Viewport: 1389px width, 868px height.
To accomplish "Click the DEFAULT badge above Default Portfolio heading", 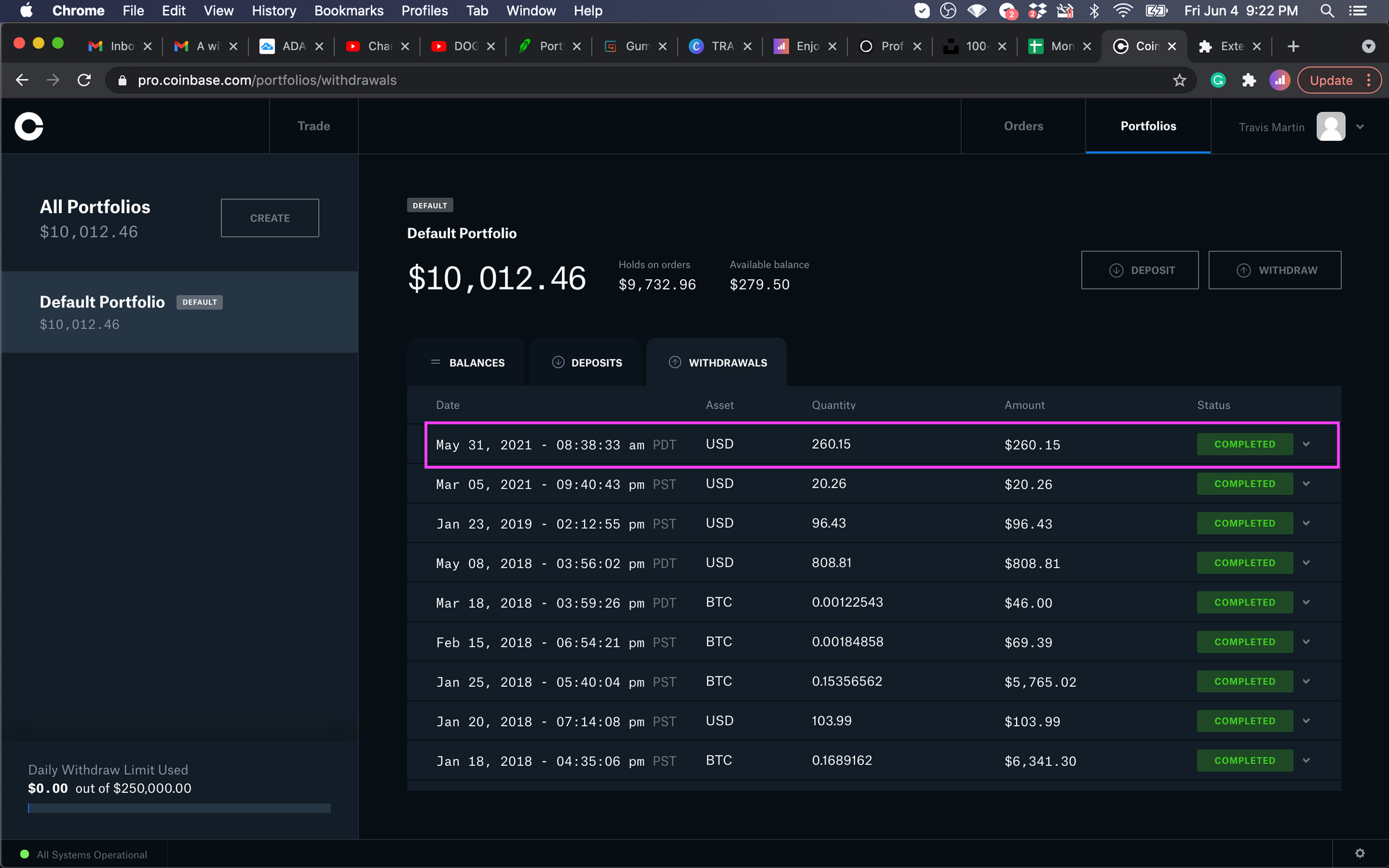I will [430, 206].
